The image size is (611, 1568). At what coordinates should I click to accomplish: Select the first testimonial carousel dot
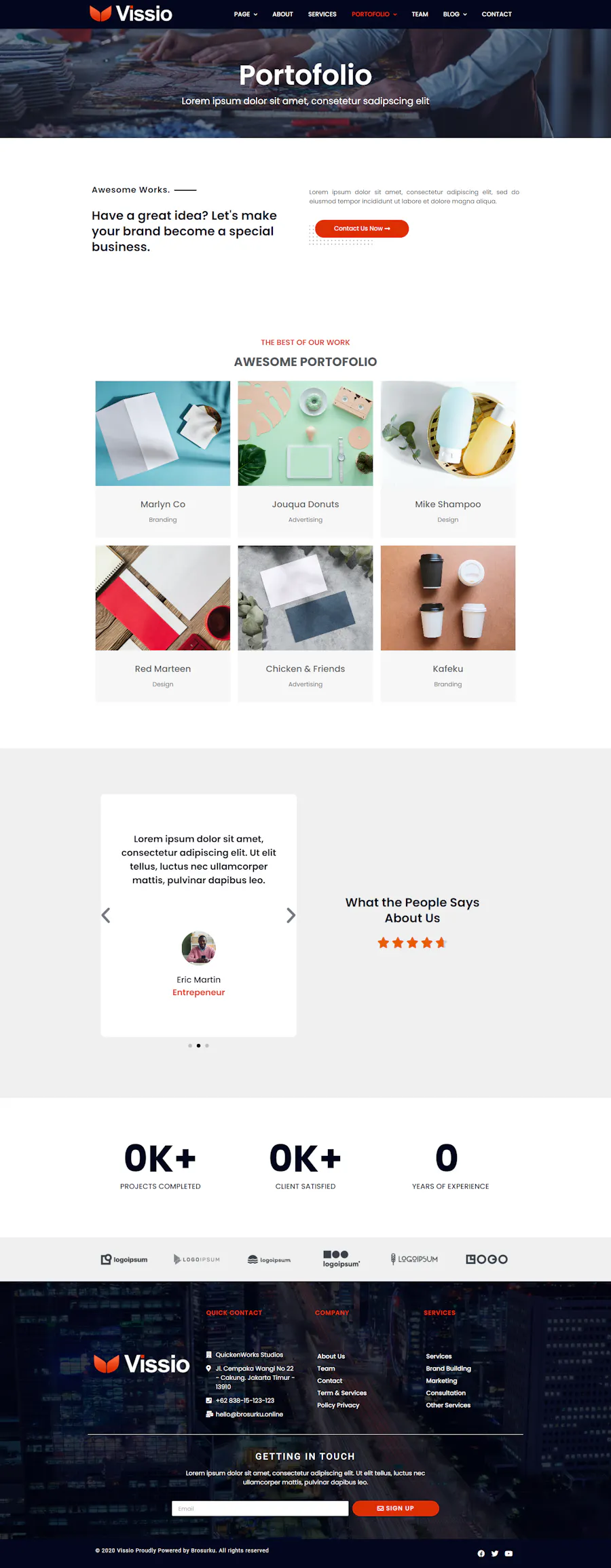pos(190,1045)
